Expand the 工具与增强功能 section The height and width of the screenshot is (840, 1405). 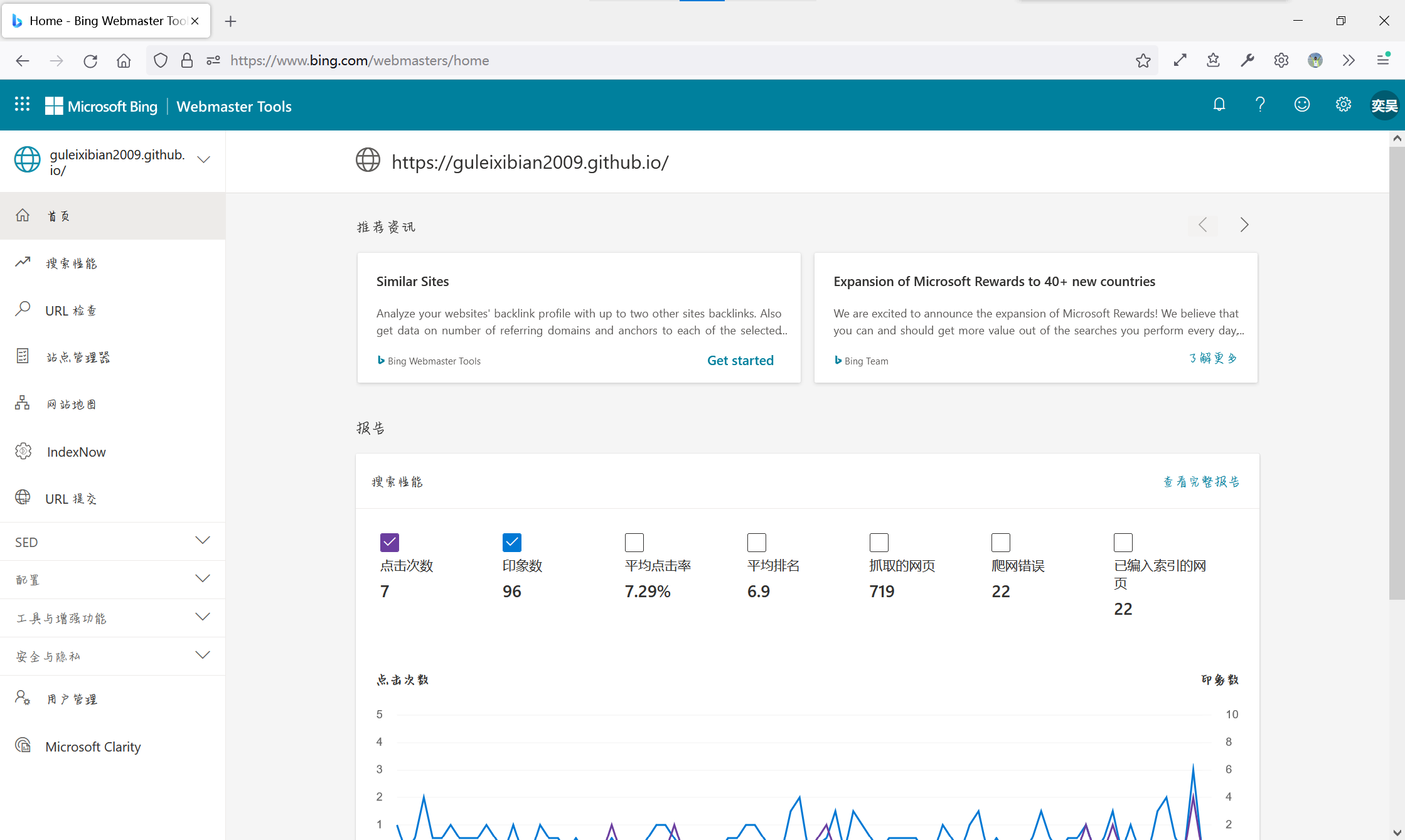coord(202,617)
